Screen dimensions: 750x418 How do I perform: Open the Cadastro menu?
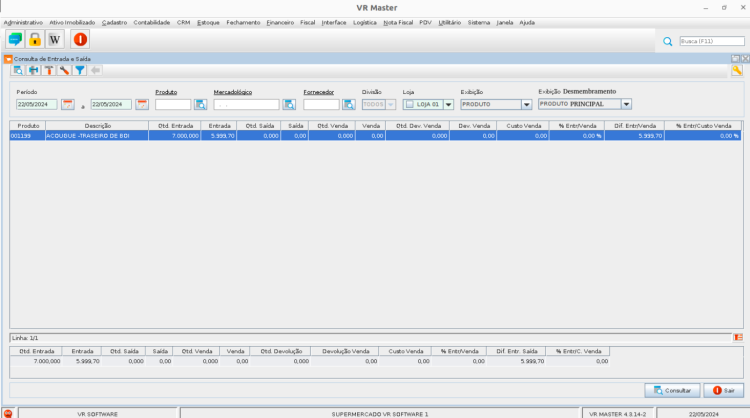114,22
